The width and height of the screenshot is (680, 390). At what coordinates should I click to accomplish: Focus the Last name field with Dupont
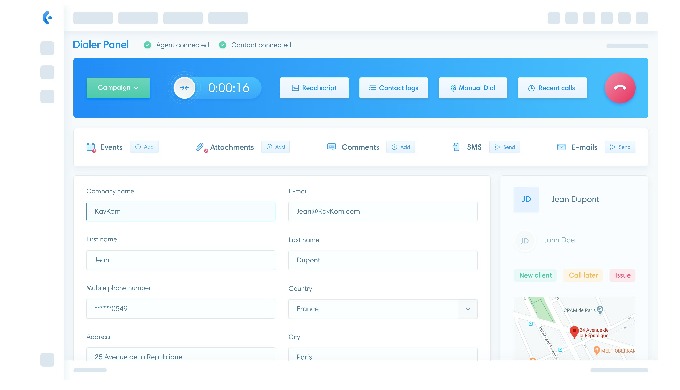[383, 260]
